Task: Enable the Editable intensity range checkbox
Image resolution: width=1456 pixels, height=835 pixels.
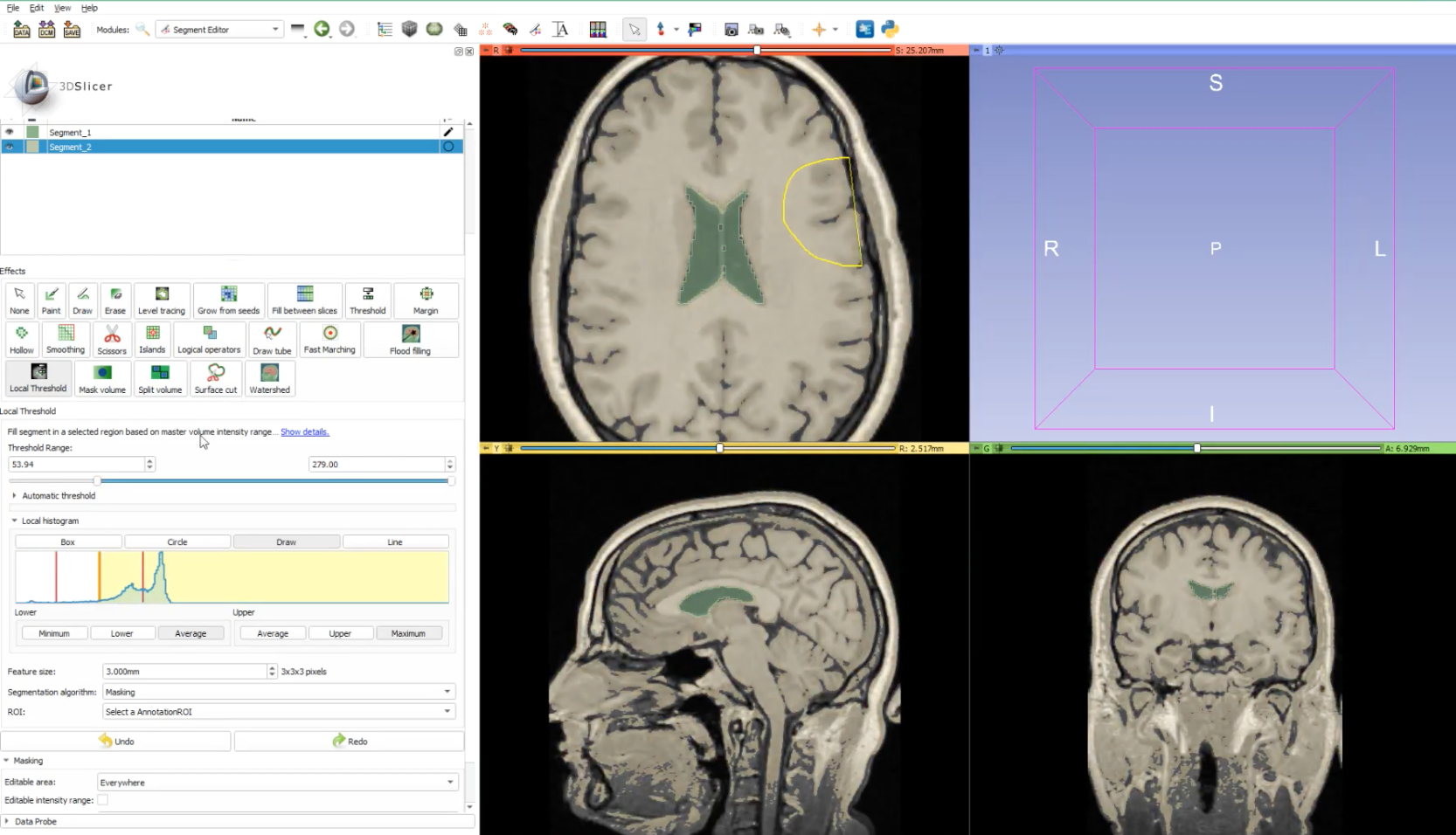Action: pos(103,800)
